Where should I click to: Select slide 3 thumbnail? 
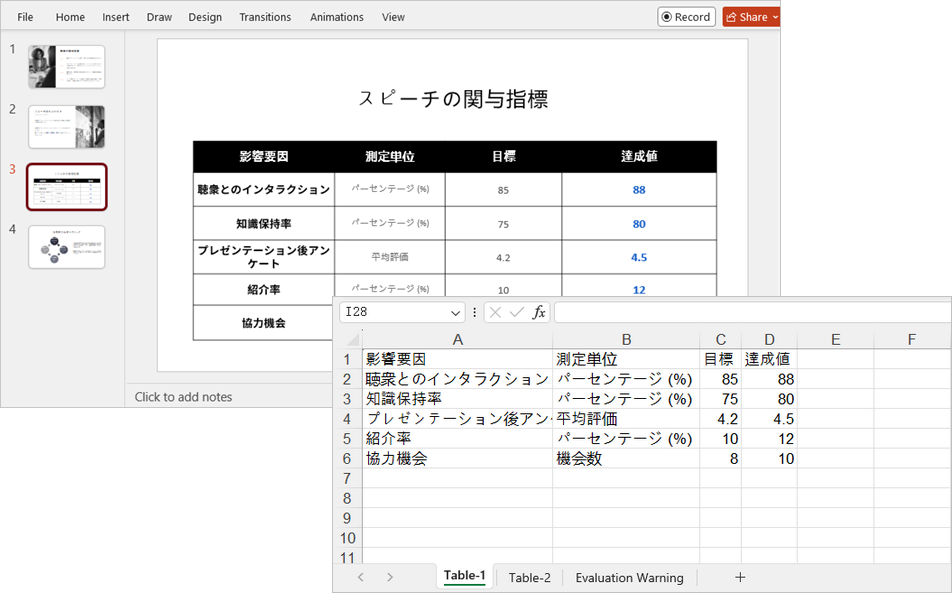(66, 187)
